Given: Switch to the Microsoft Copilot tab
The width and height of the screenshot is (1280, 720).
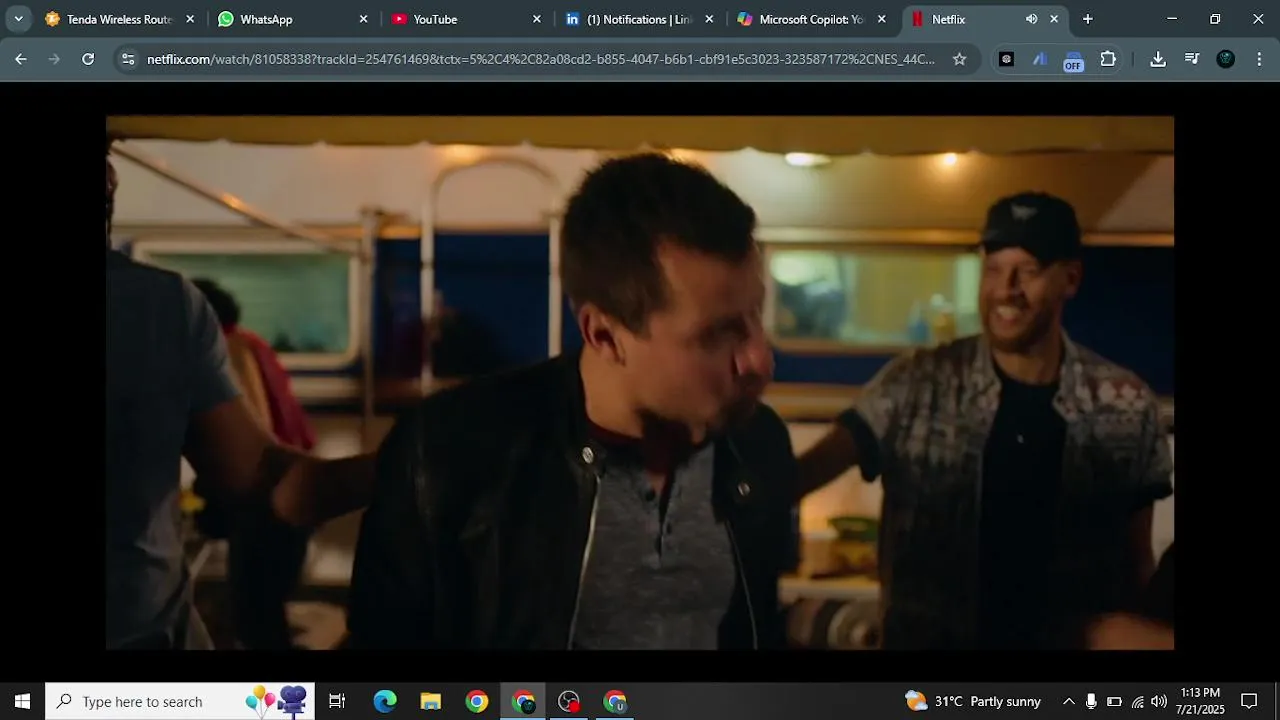Looking at the screenshot, I should pyautogui.click(x=811, y=19).
